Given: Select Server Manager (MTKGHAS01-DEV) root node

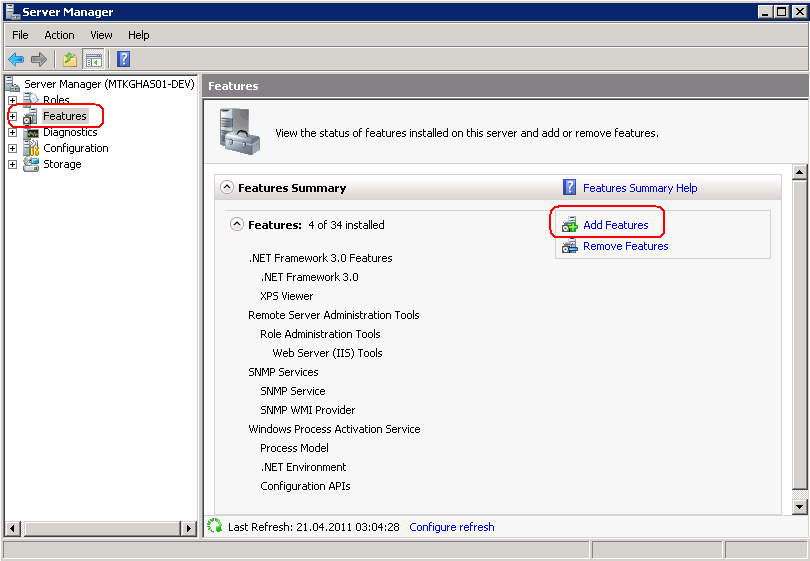Looking at the screenshot, I should pyautogui.click(x=109, y=84).
